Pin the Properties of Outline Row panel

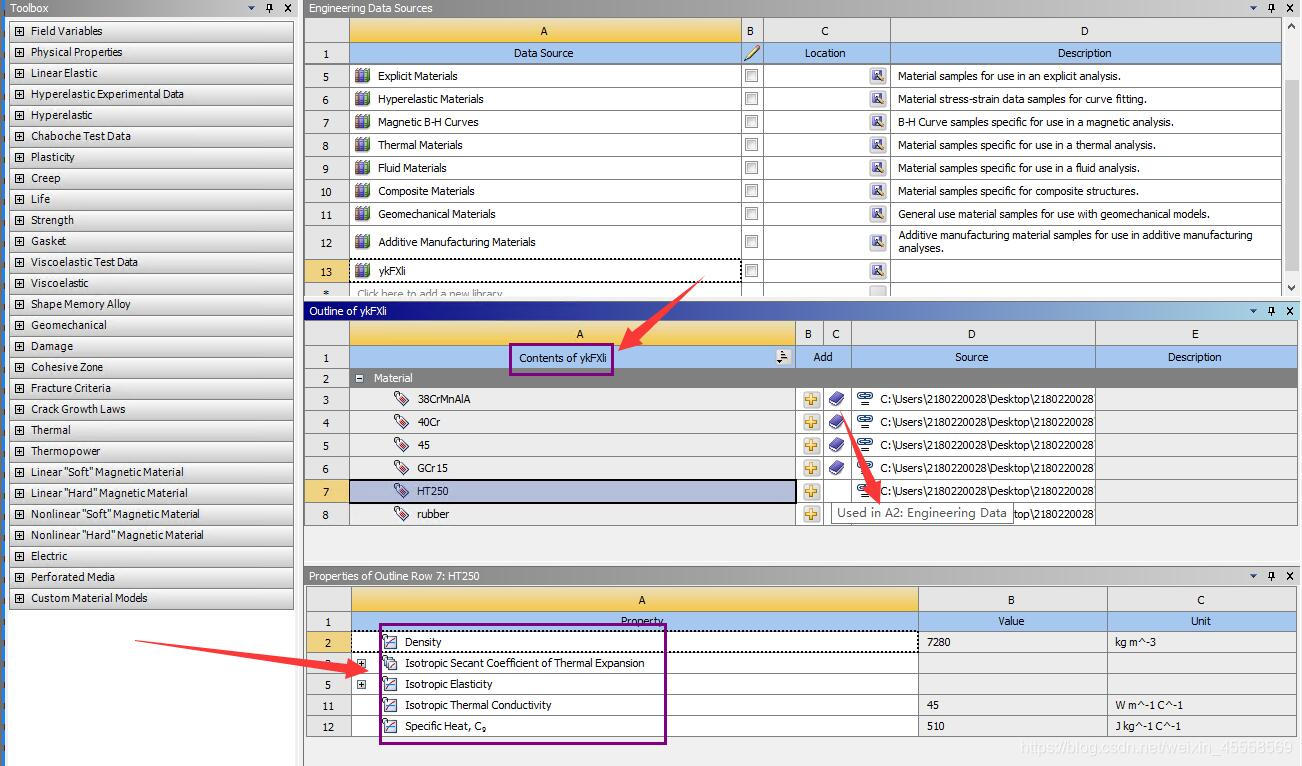[1272, 576]
